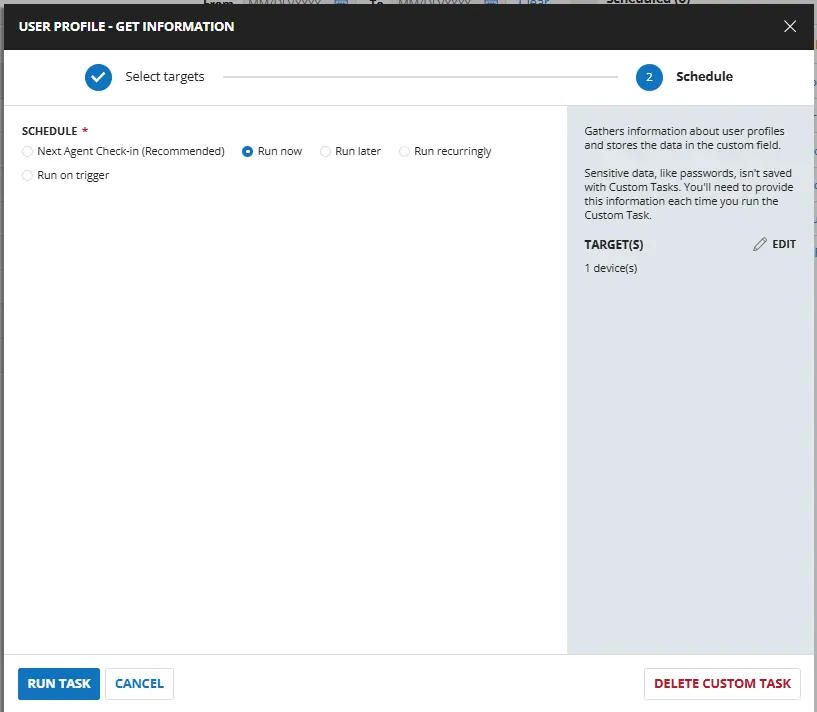Click Delete Custom Task button
The image size is (817, 712).
[722, 684]
